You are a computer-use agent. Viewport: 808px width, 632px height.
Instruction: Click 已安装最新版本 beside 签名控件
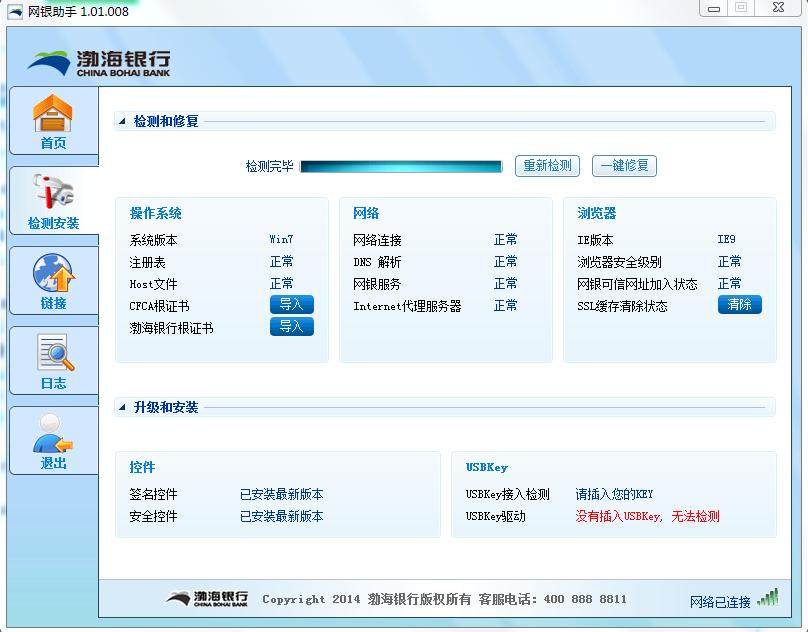281,494
